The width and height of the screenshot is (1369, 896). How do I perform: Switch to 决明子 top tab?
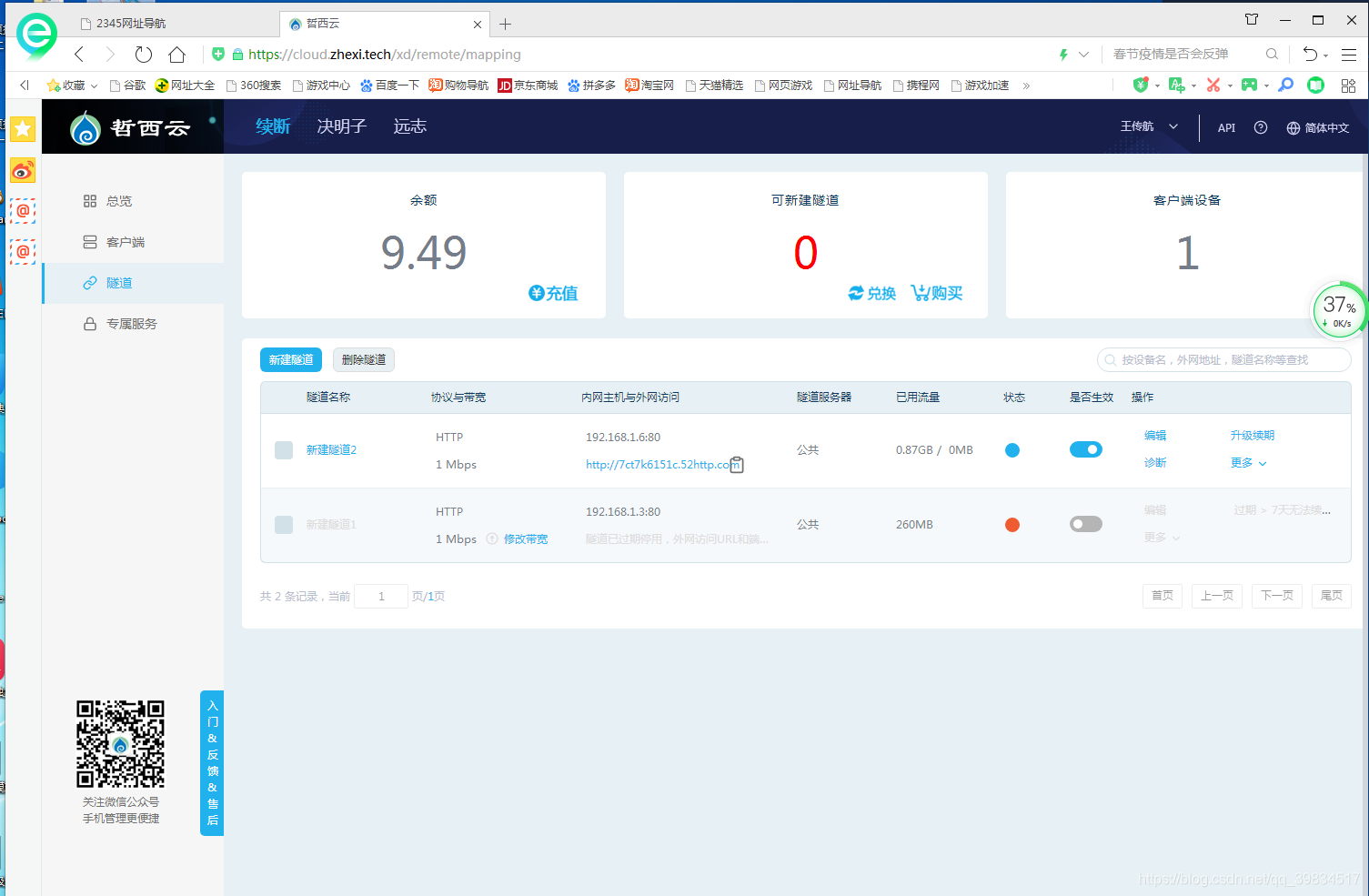(341, 126)
